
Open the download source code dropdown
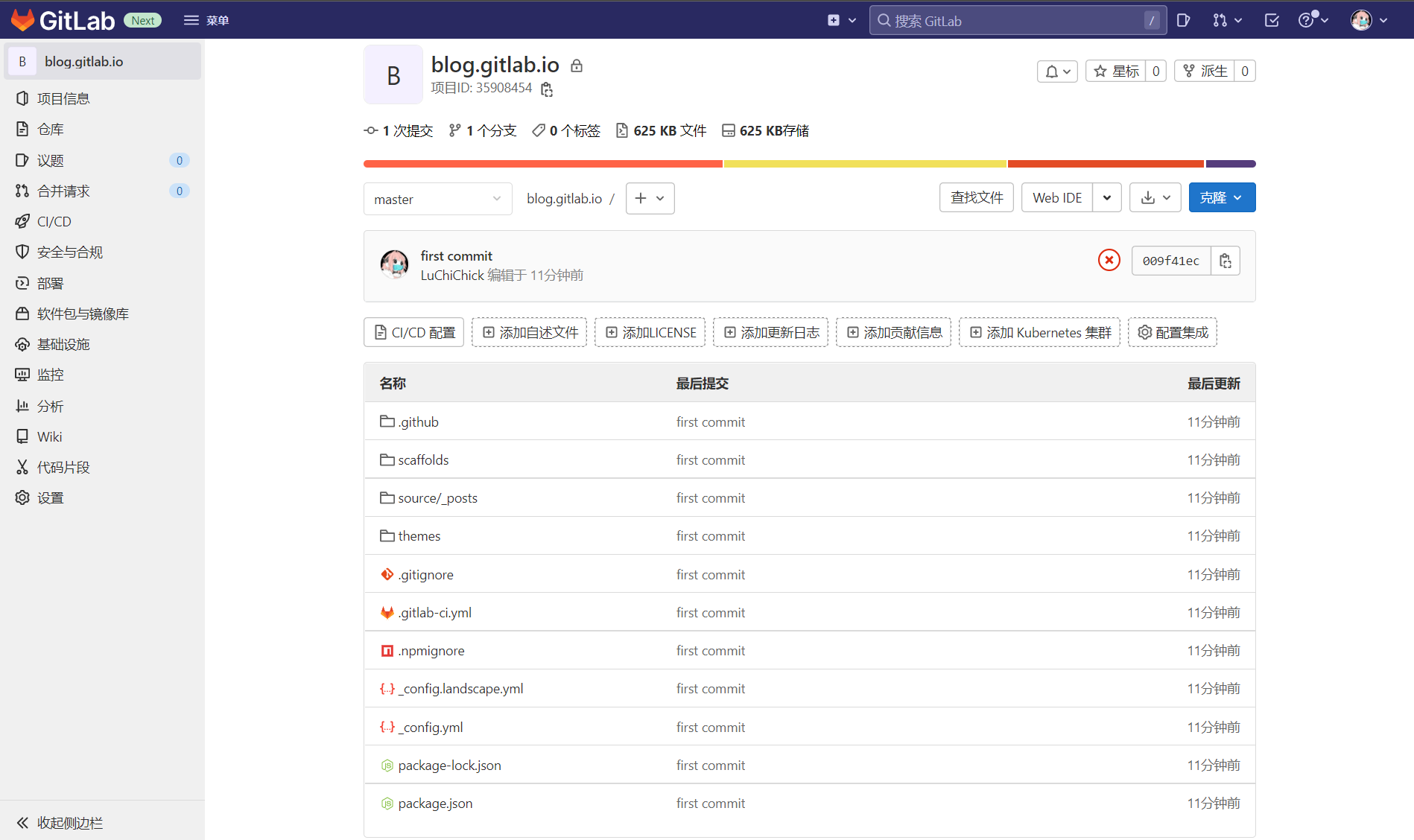click(1155, 197)
